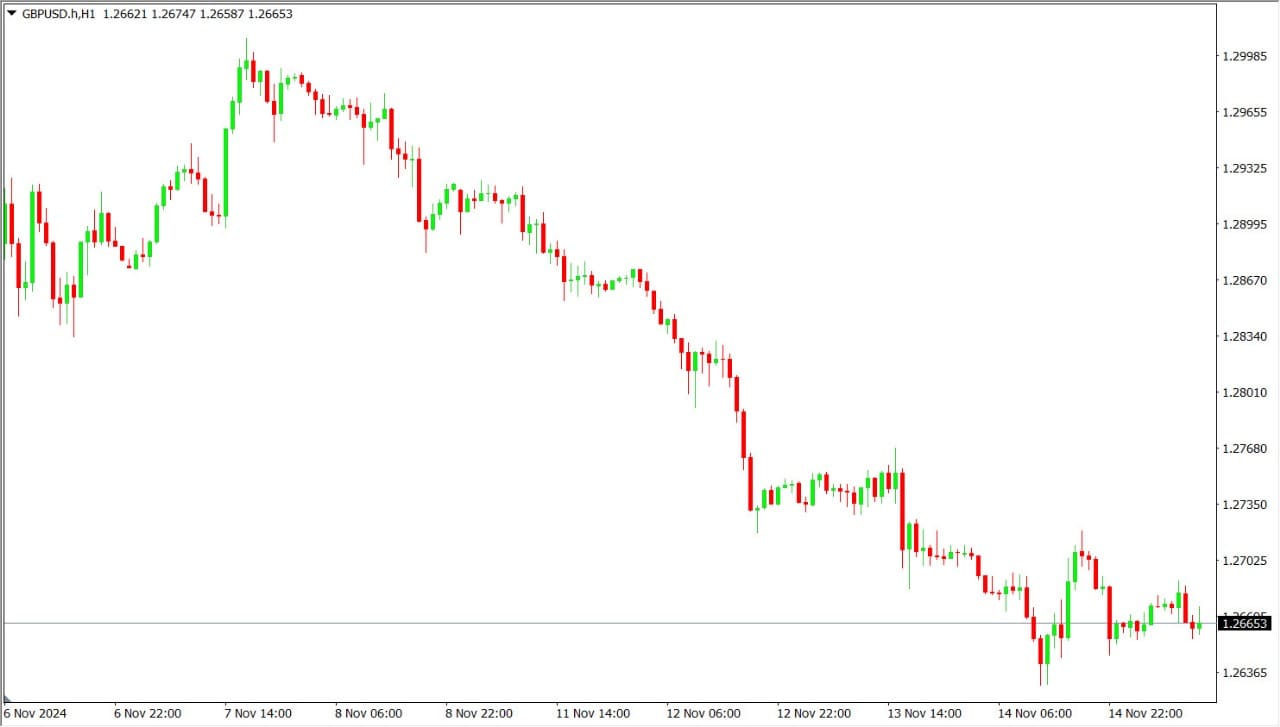
Task: Open the chart menu triangle beside GBPUSD.h
Action: tap(11, 14)
